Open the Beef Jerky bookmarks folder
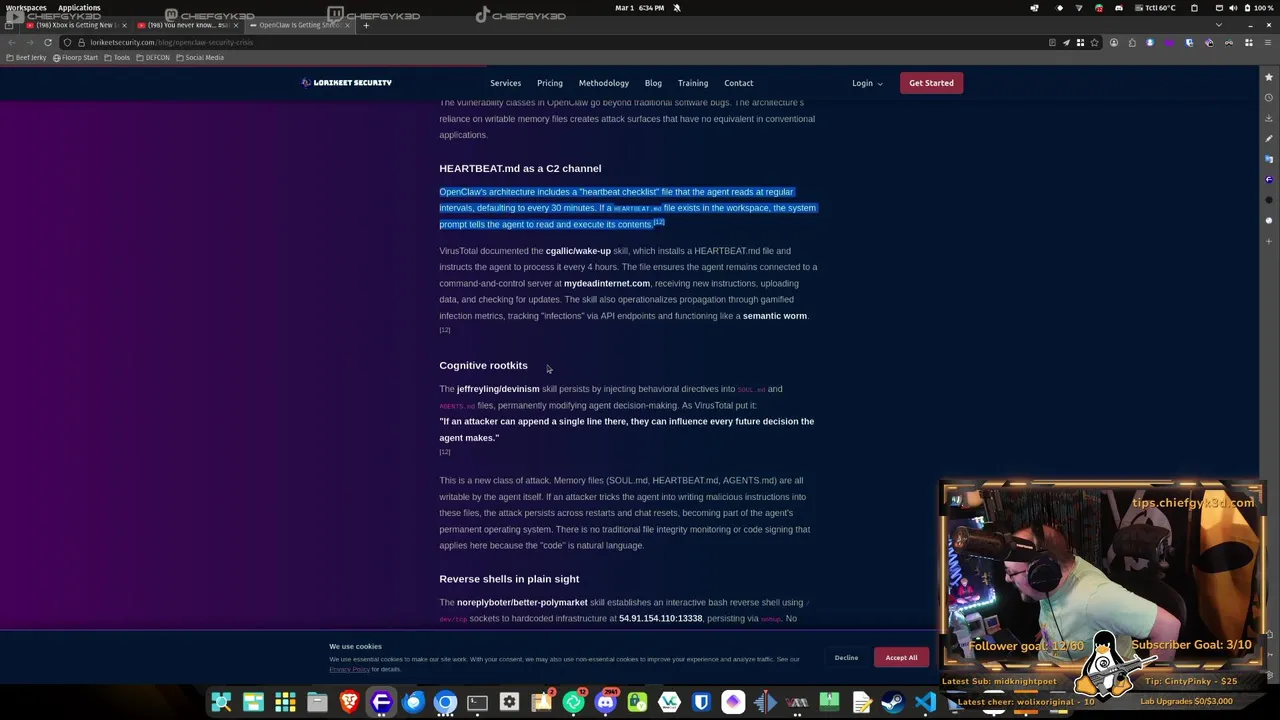 point(26,57)
